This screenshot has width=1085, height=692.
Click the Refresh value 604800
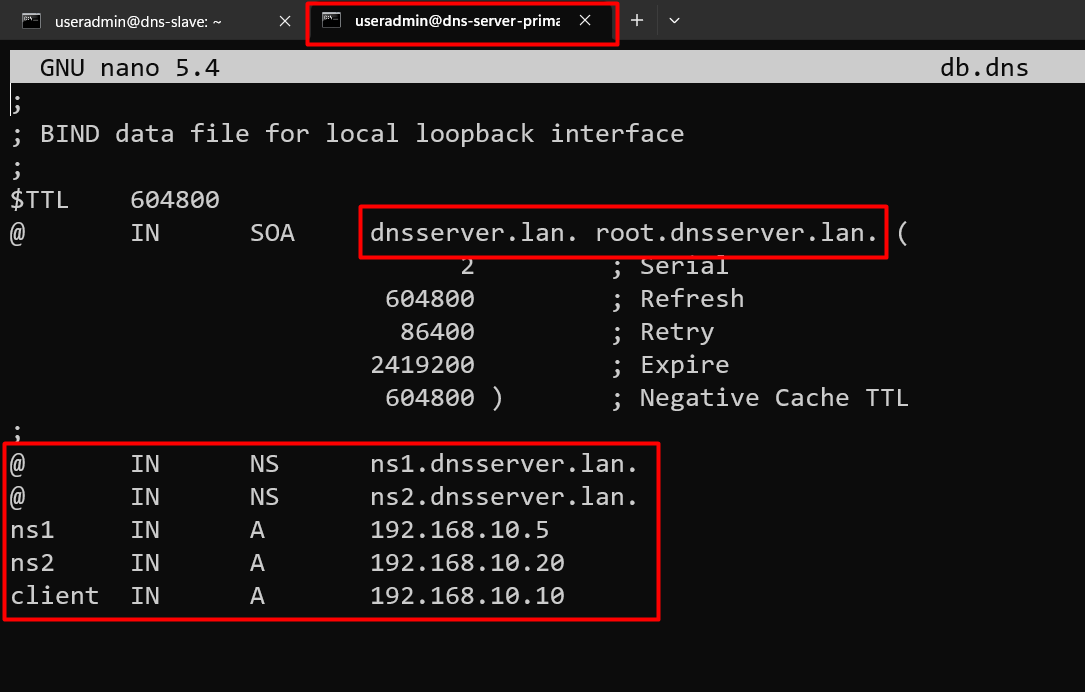pyautogui.click(x=430, y=299)
